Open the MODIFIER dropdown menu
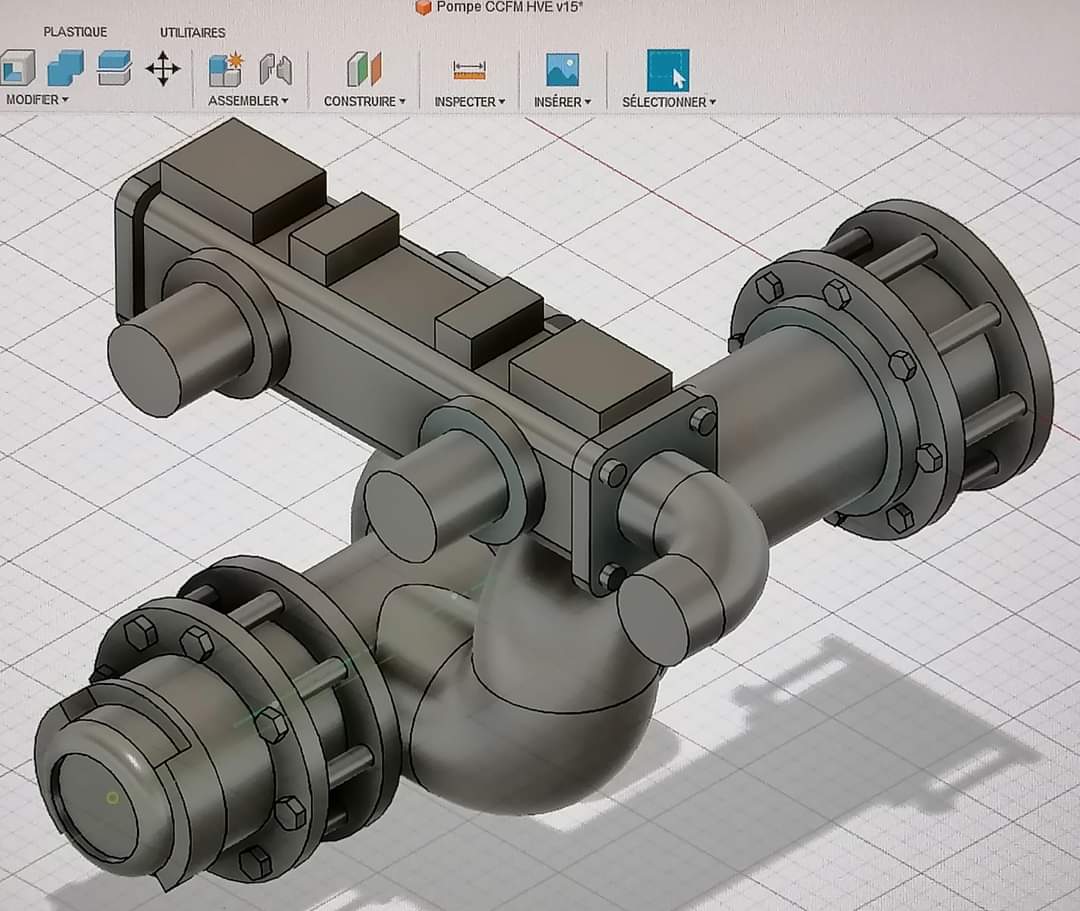This screenshot has height=911, width=1080. 37,100
